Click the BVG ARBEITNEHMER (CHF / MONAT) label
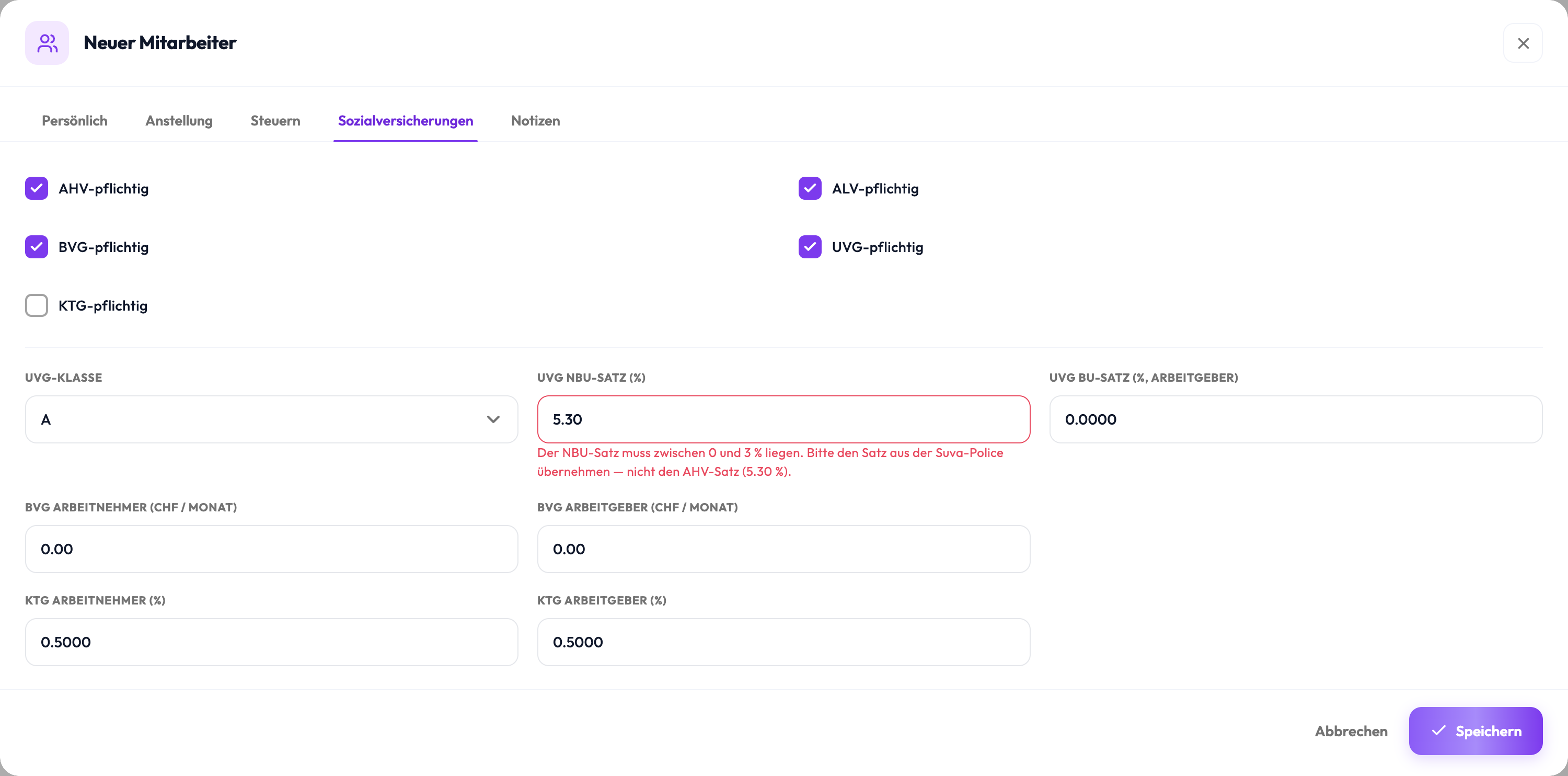1568x776 pixels. (131, 507)
